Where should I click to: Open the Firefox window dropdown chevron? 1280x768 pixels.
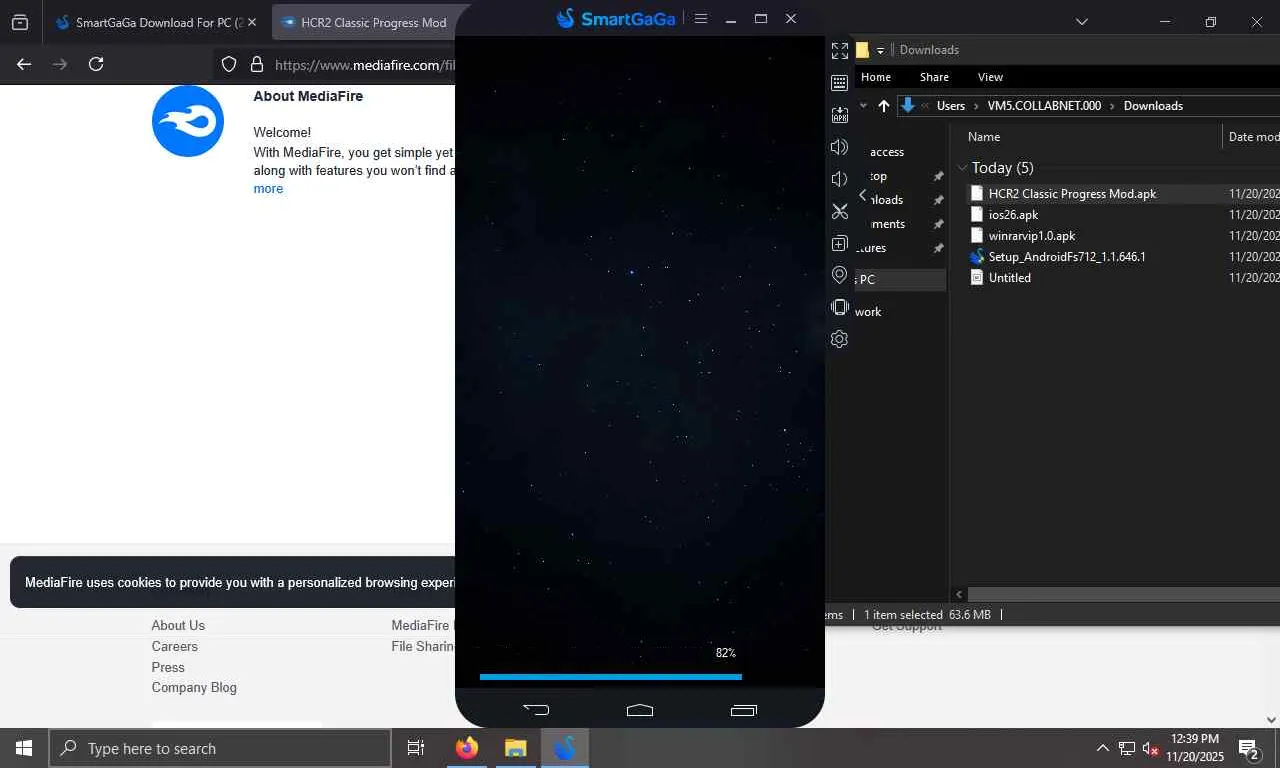tap(1082, 22)
